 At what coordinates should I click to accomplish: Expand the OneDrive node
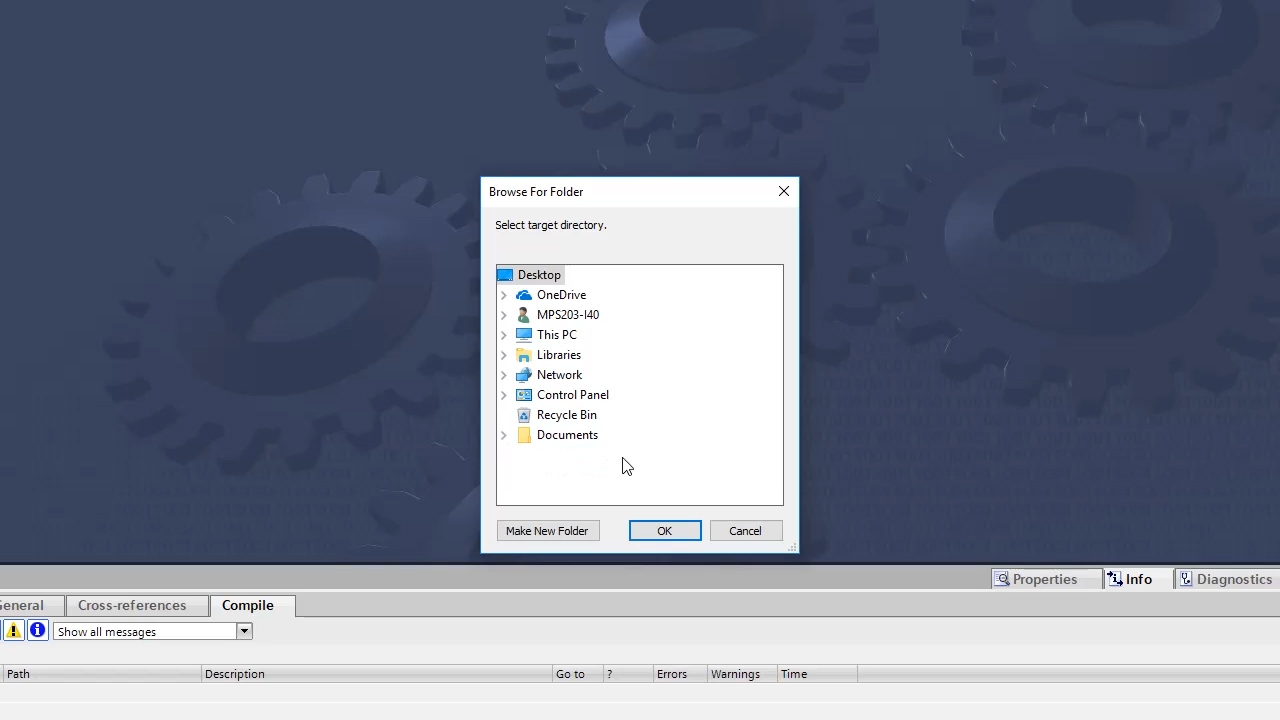point(503,295)
